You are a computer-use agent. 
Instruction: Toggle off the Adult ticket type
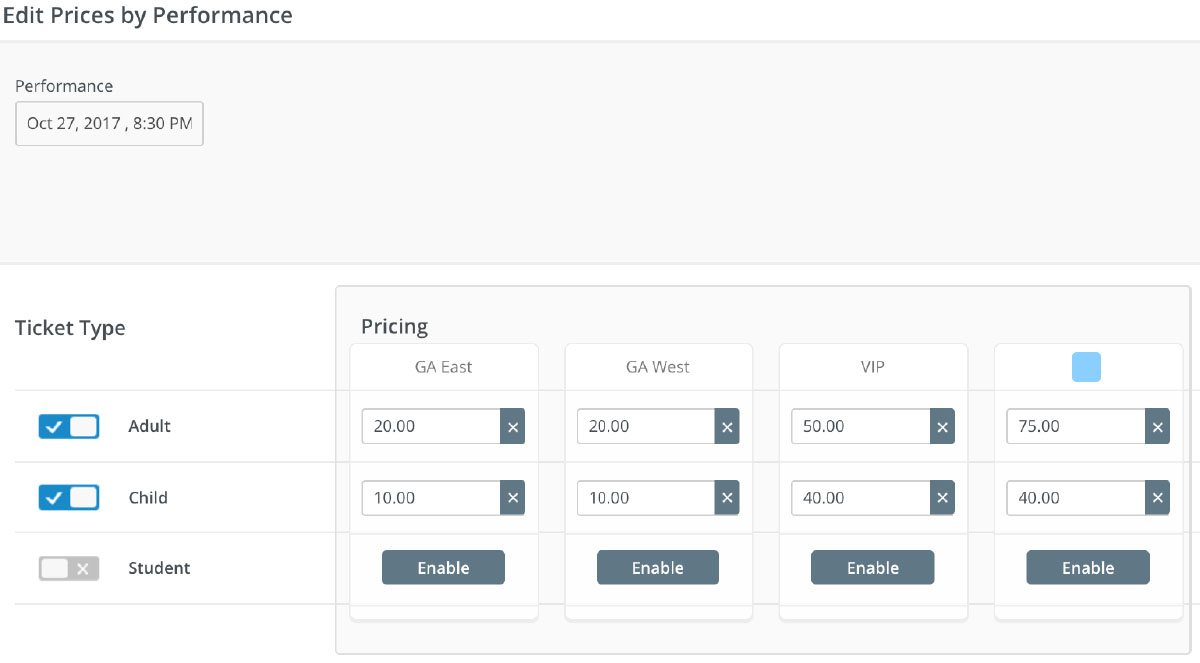(69, 427)
